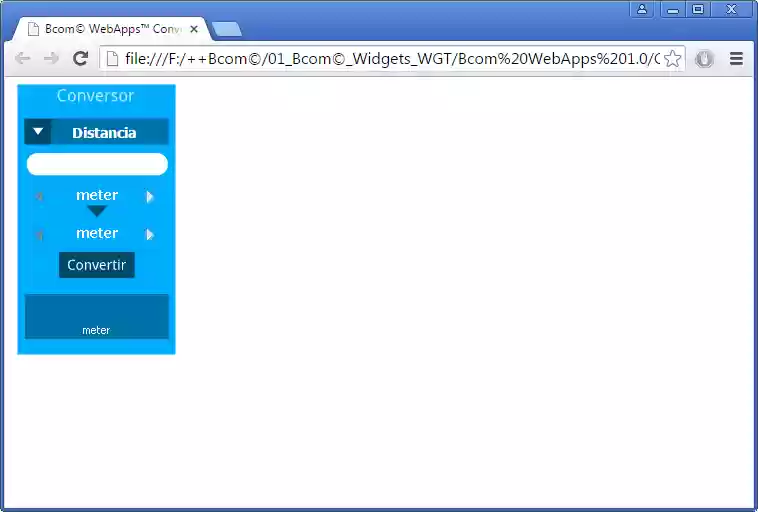Close the browser window
The width and height of the screenshot is (758, 512).
point(731,9)
